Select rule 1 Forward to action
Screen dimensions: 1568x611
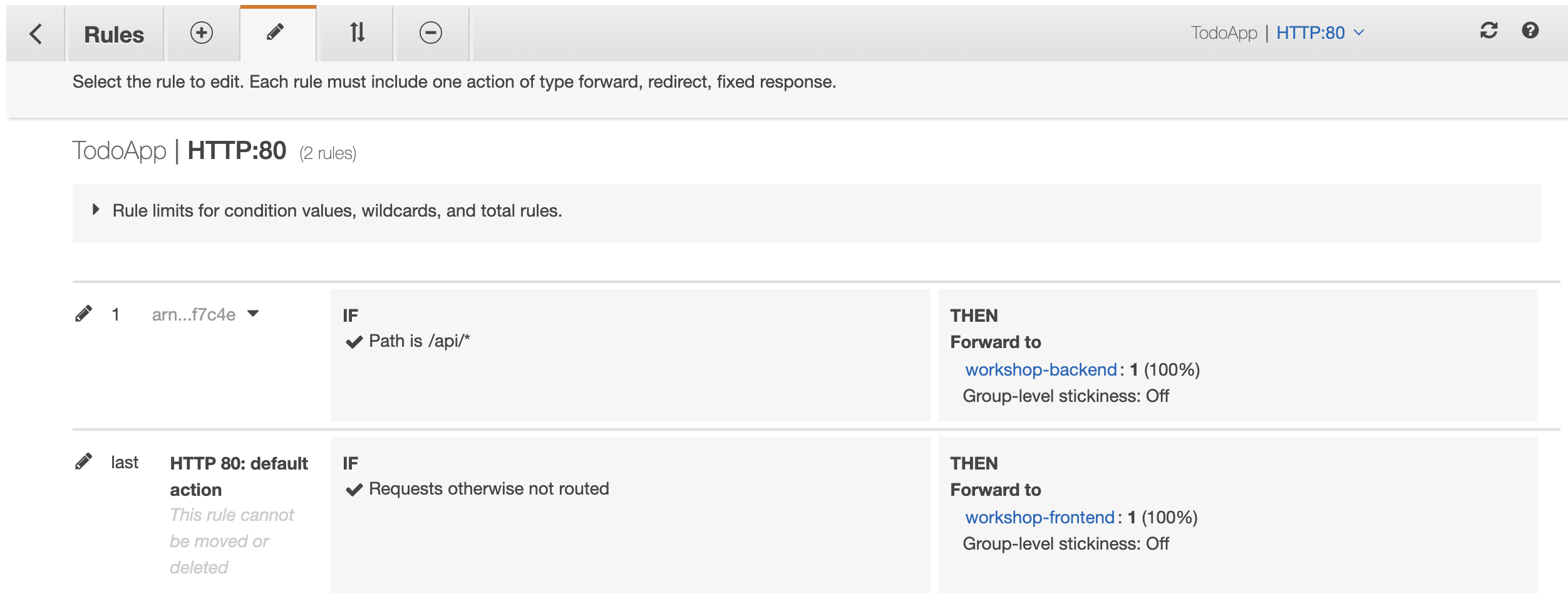tap(996, 342)
